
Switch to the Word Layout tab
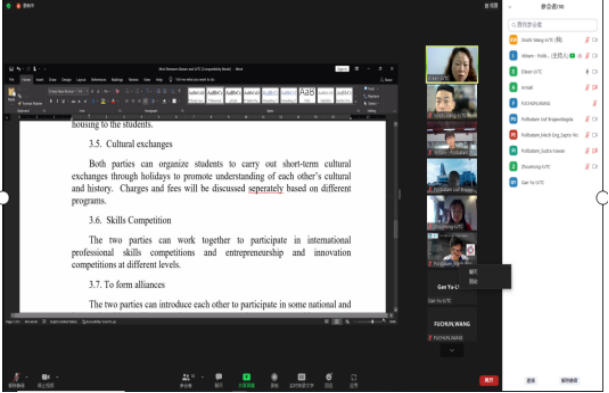81,80
